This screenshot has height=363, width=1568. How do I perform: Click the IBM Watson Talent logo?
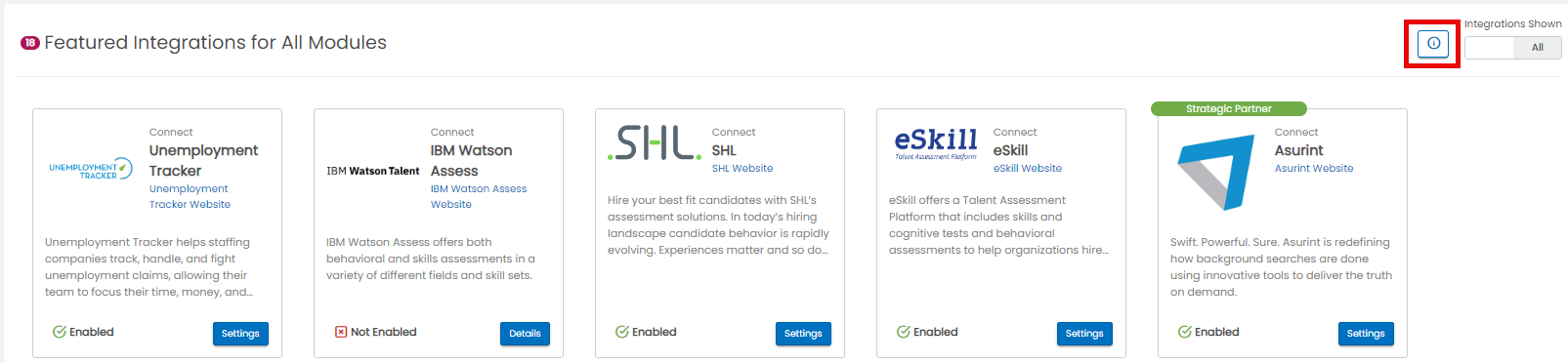coord(373,171)
